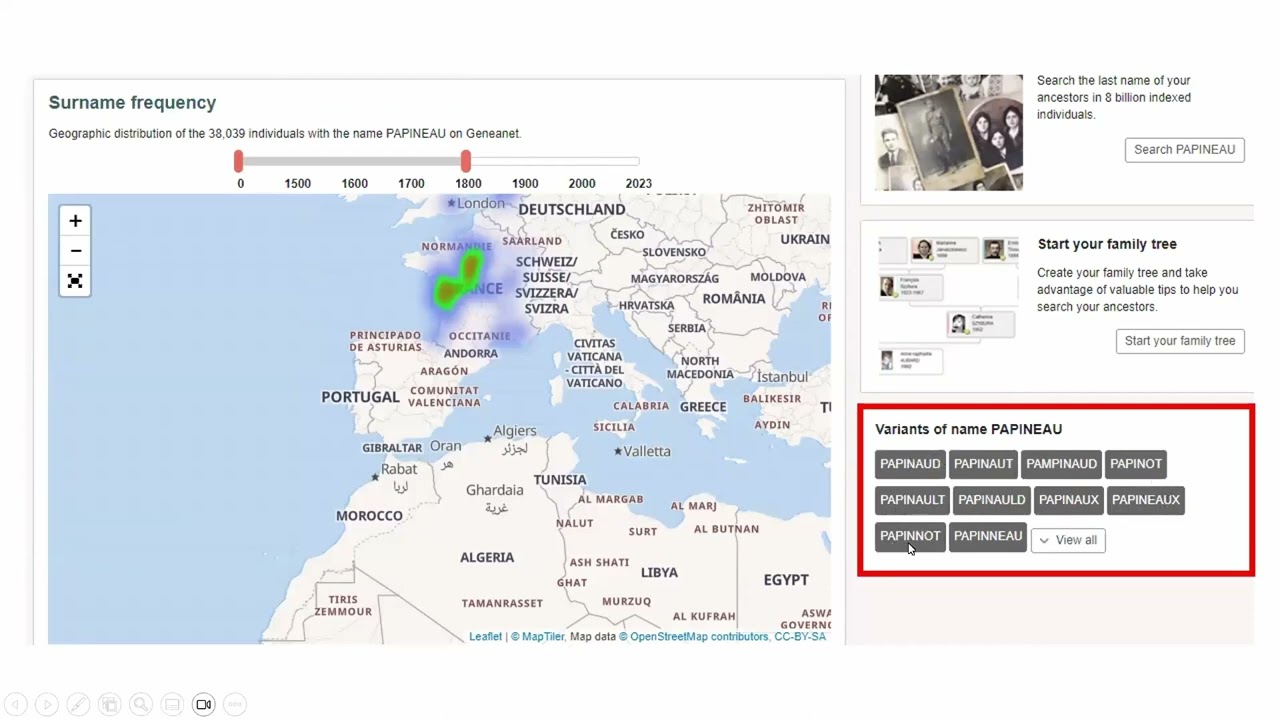1280x720 pixels.
Task: Go to previous slide in presentation controls
Action: tap(15, 704)
